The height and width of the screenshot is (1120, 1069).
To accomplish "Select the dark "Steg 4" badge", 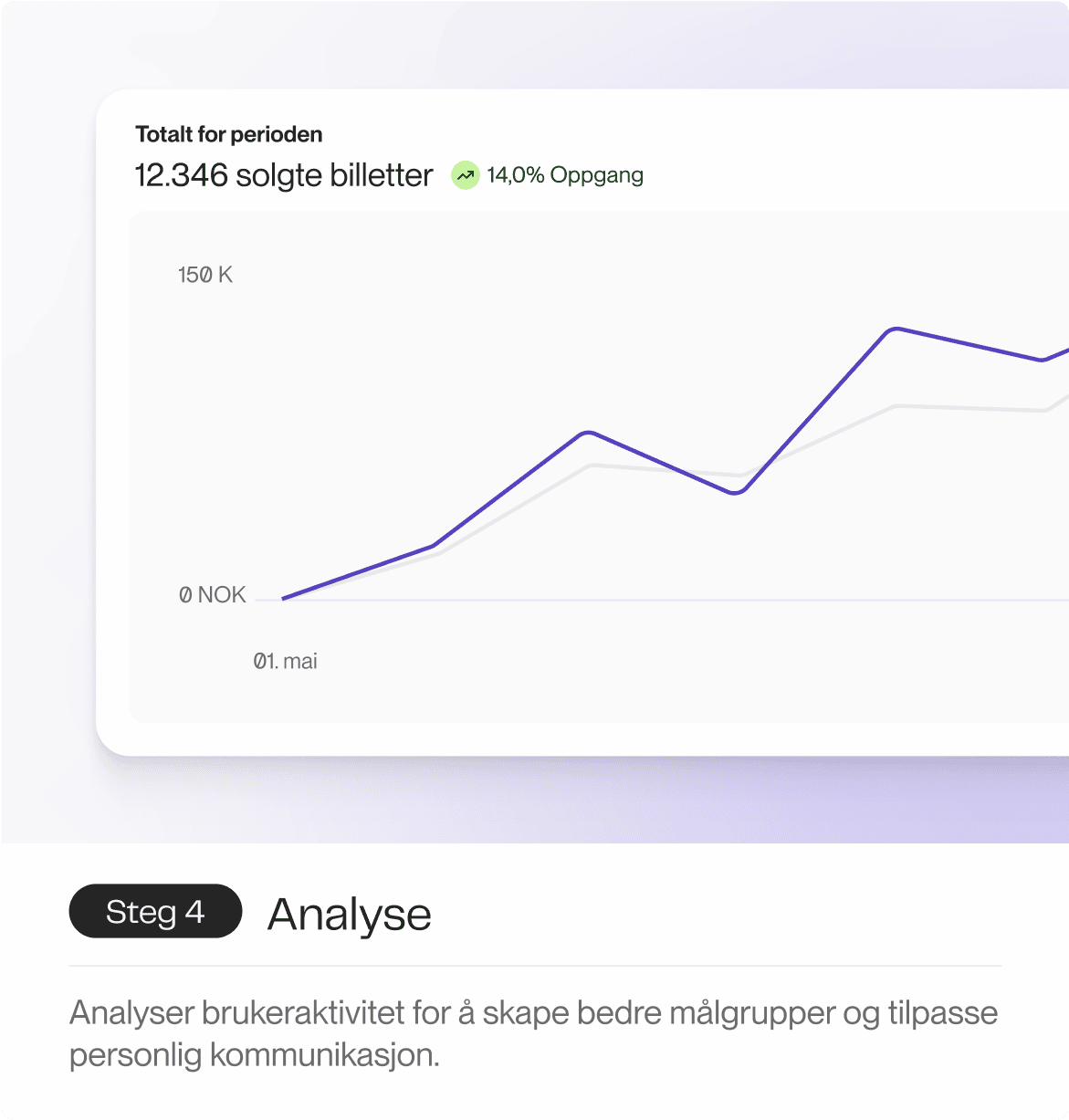I will pos(155,911).
